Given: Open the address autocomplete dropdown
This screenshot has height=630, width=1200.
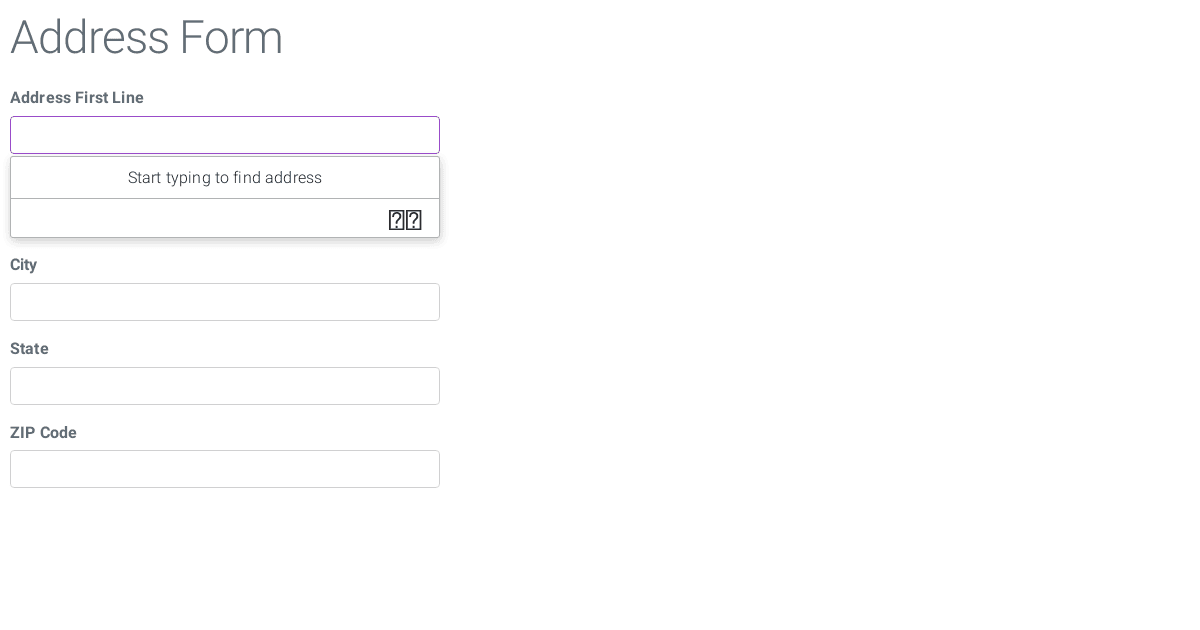Looking at the screenshot, I should (x=225, y=135).
